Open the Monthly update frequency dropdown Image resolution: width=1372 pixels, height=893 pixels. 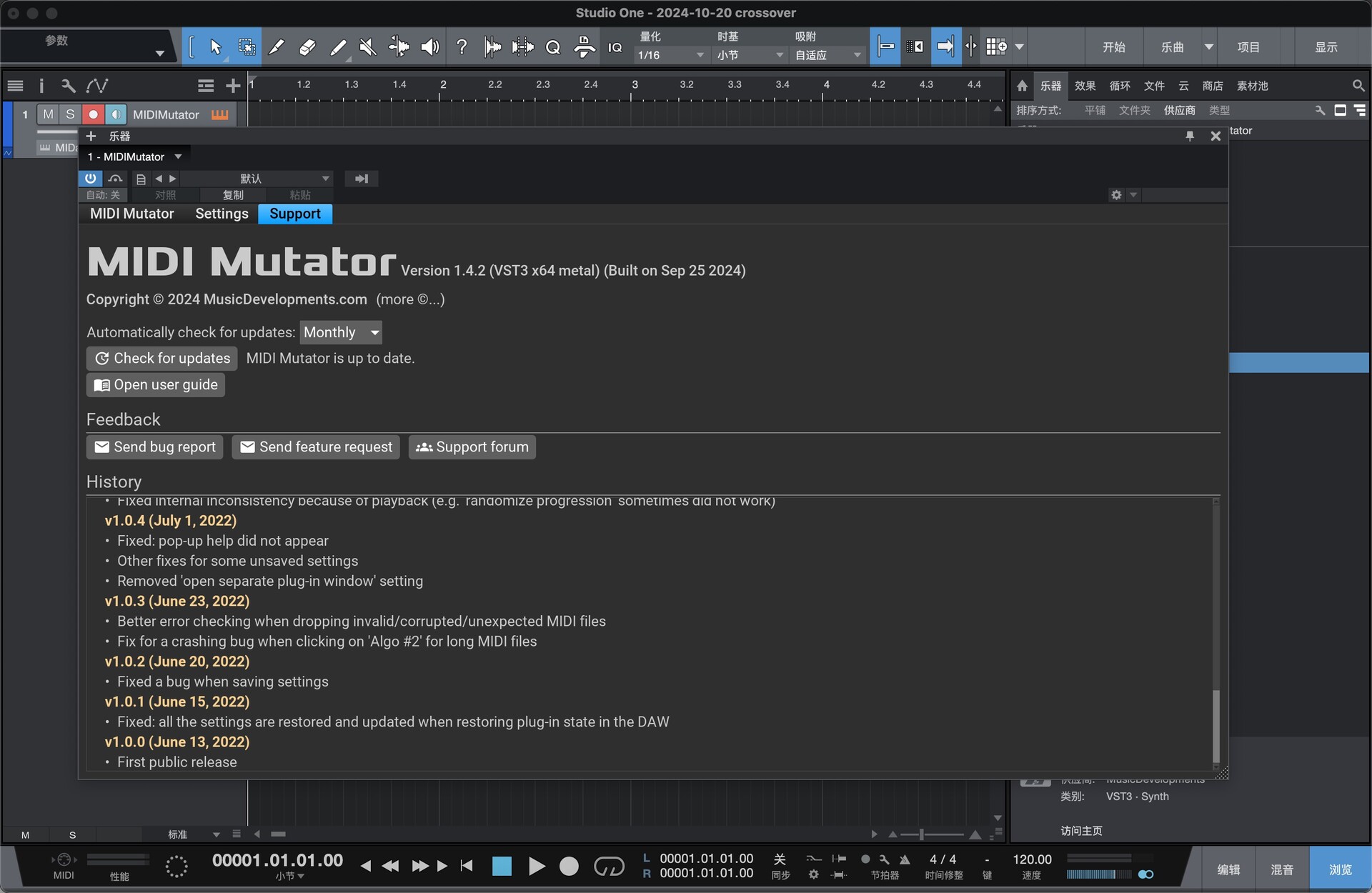pos(341,332)
